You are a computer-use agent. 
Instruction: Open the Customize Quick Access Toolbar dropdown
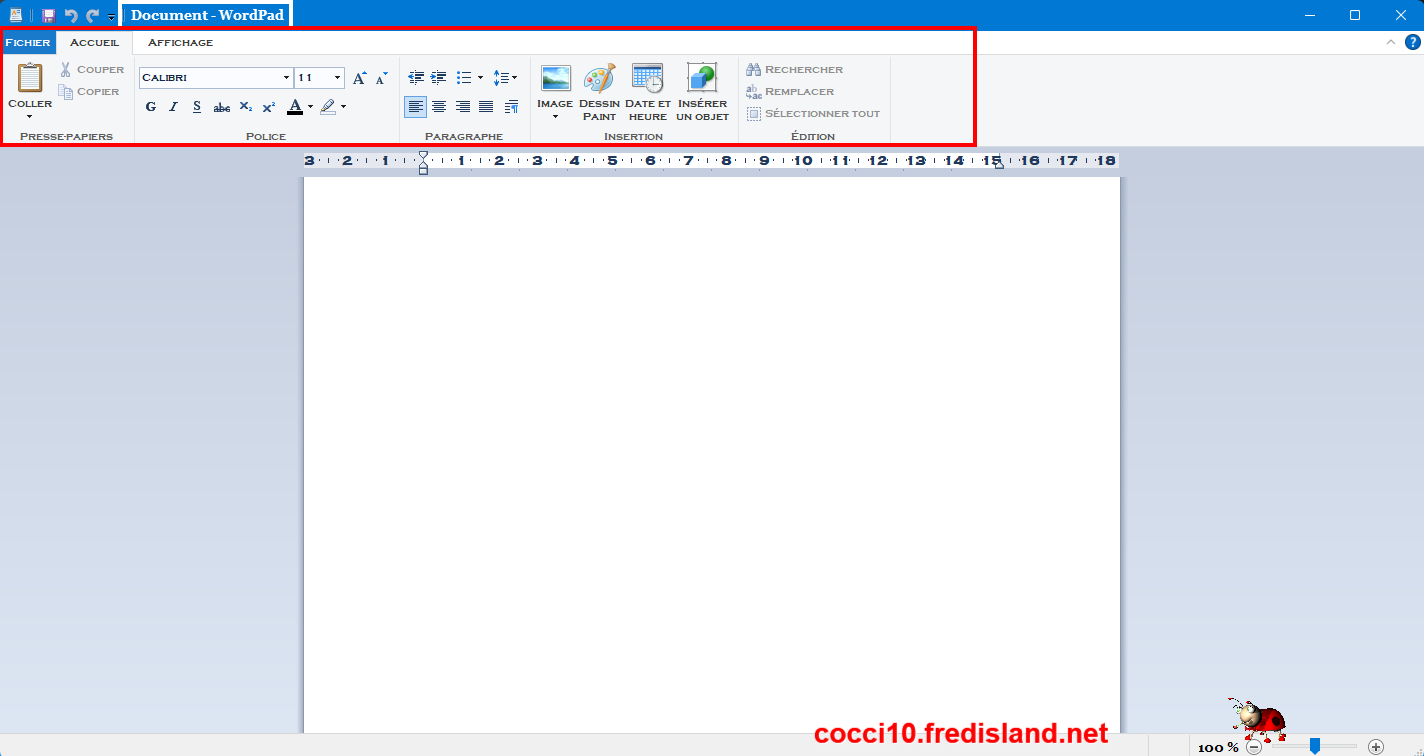point(111,17)
